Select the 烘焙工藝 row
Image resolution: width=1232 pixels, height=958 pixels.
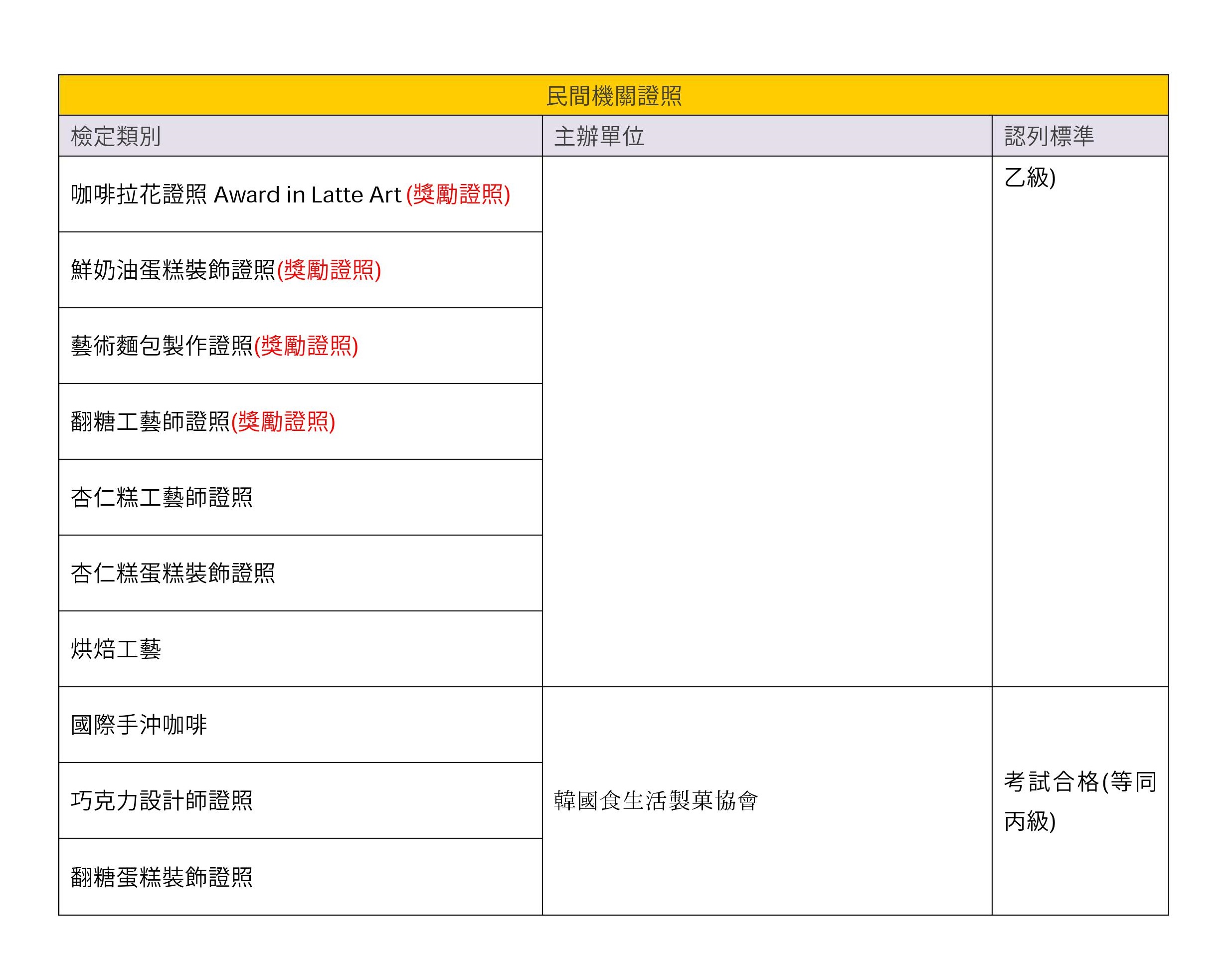[116, 649]
